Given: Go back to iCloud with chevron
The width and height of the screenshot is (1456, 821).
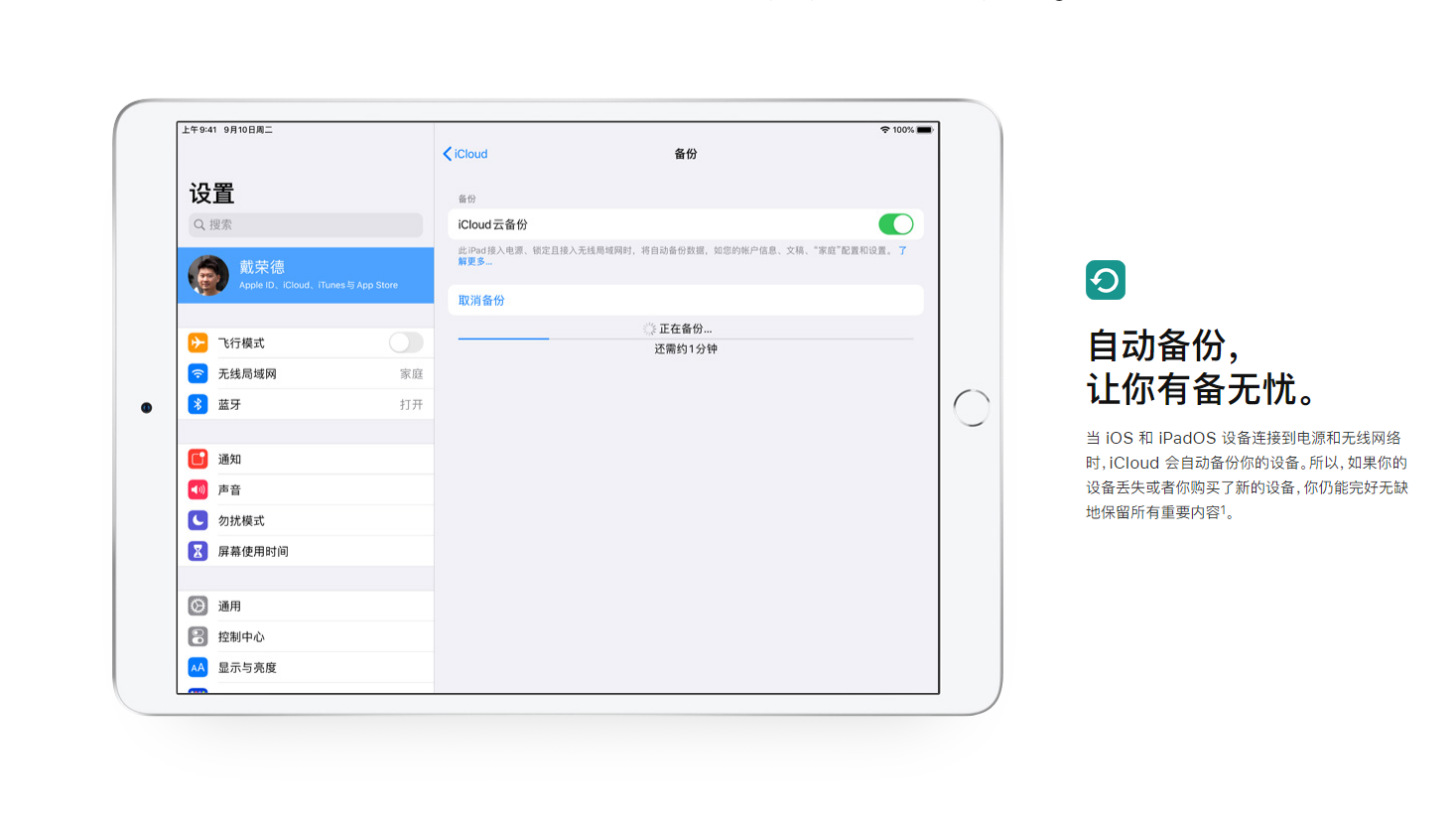Looking at the screenshot, I should (x=465, y=154).
